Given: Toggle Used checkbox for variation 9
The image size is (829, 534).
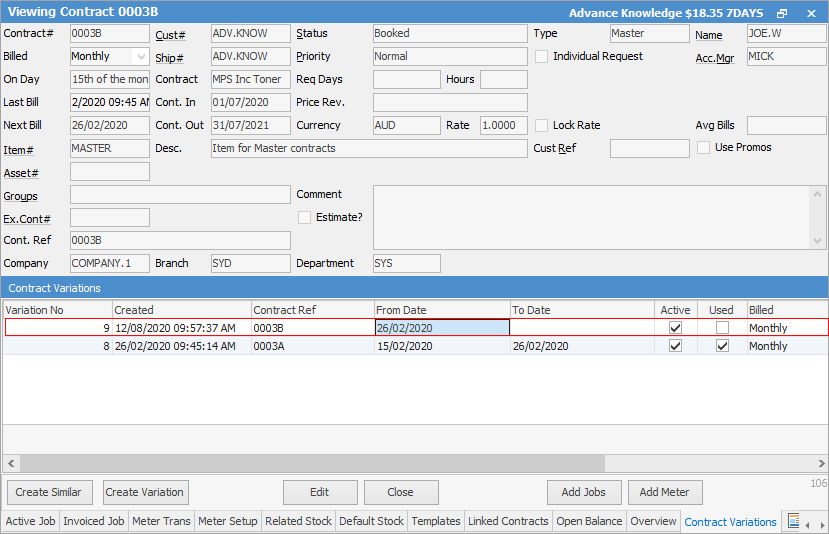Looking at the screenshot, I should [x=722, y=328].
